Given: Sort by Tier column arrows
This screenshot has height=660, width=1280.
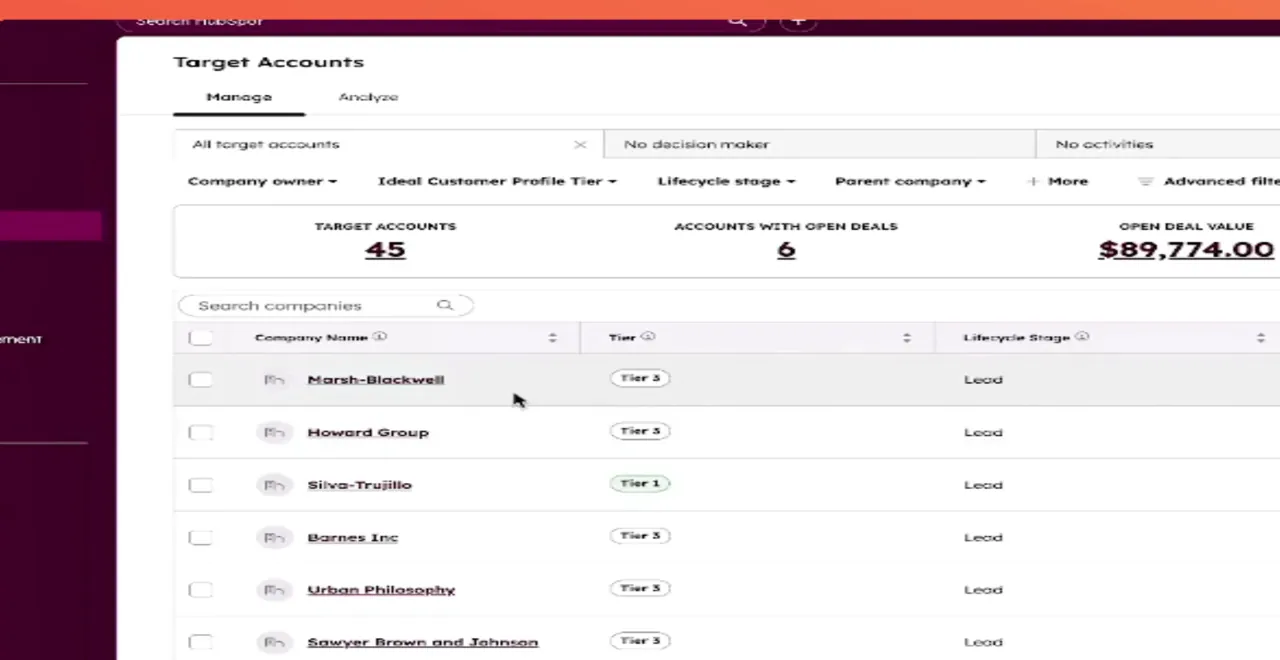Looking at the screenshot, I should (907, 338).
